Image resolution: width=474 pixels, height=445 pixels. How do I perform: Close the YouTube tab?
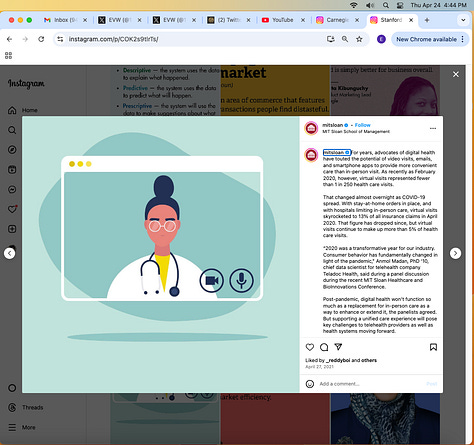303,20
